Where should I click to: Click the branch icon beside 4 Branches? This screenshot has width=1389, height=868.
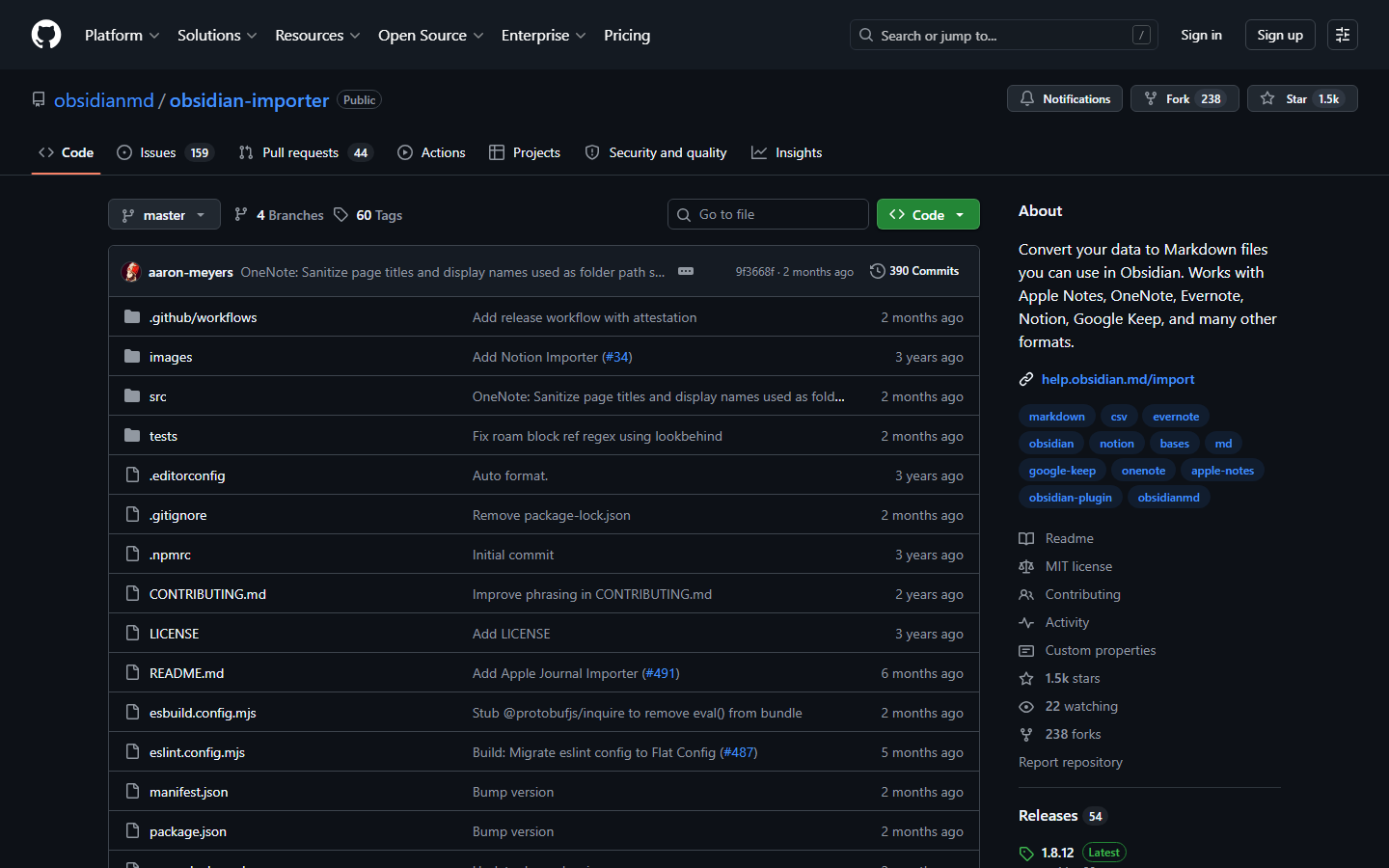[x=241, y=214]
